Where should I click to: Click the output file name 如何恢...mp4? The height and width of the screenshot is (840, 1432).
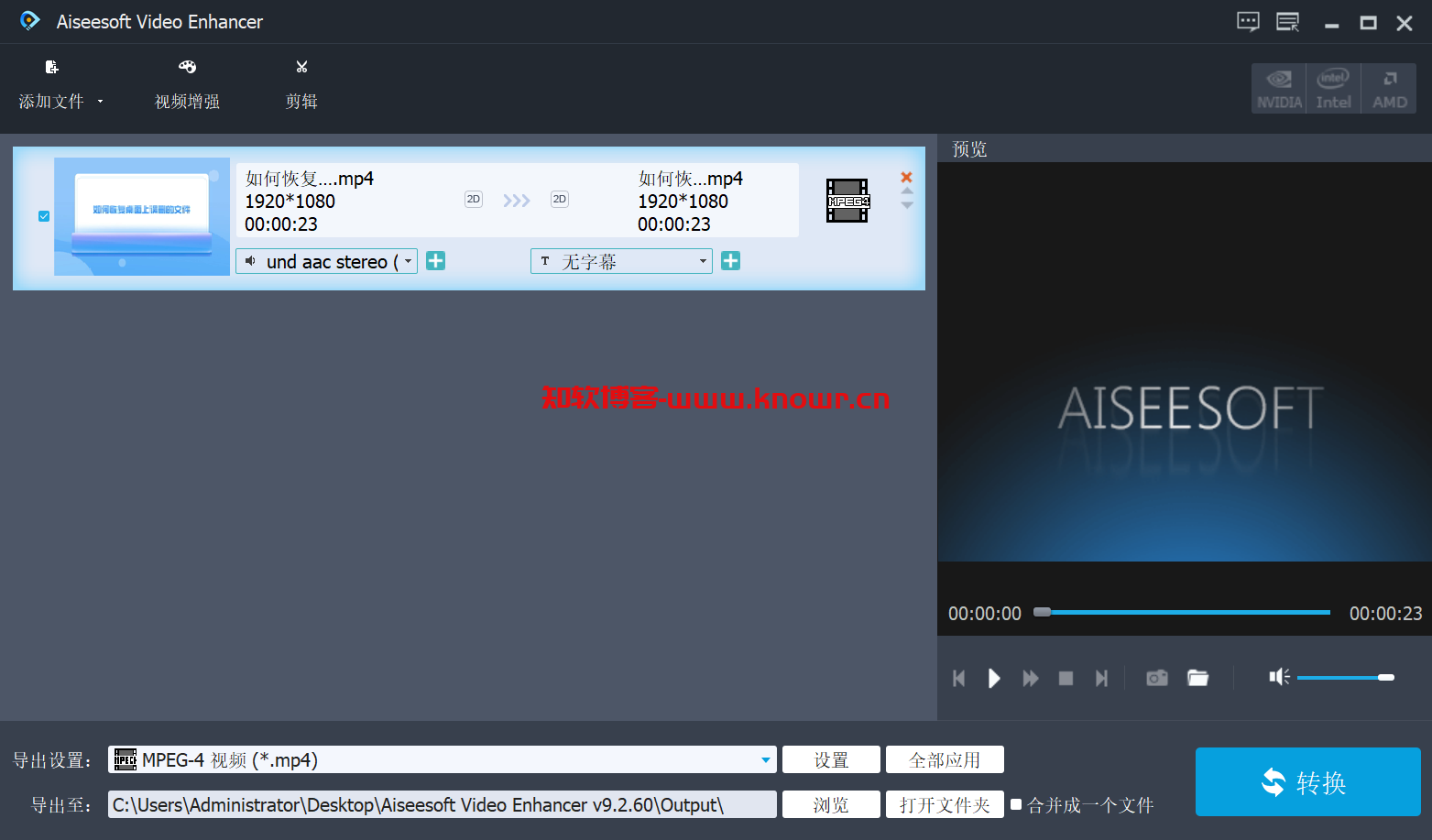[x=691, y=179]
